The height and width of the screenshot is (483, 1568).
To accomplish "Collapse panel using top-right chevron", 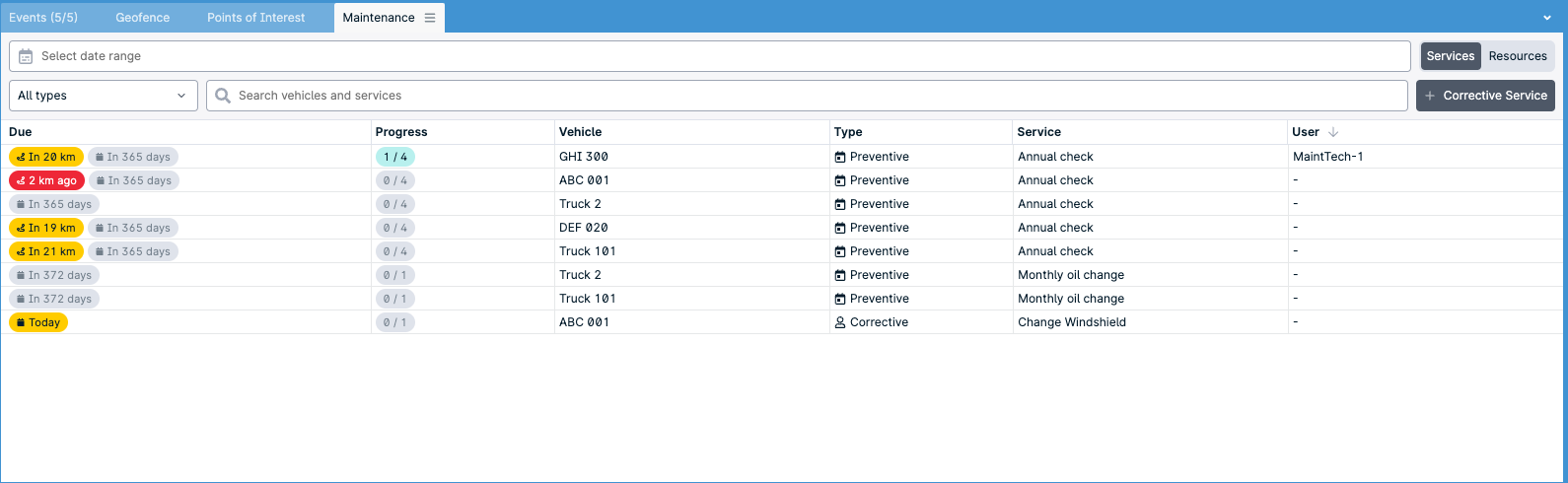I will tap(1547, 18).
